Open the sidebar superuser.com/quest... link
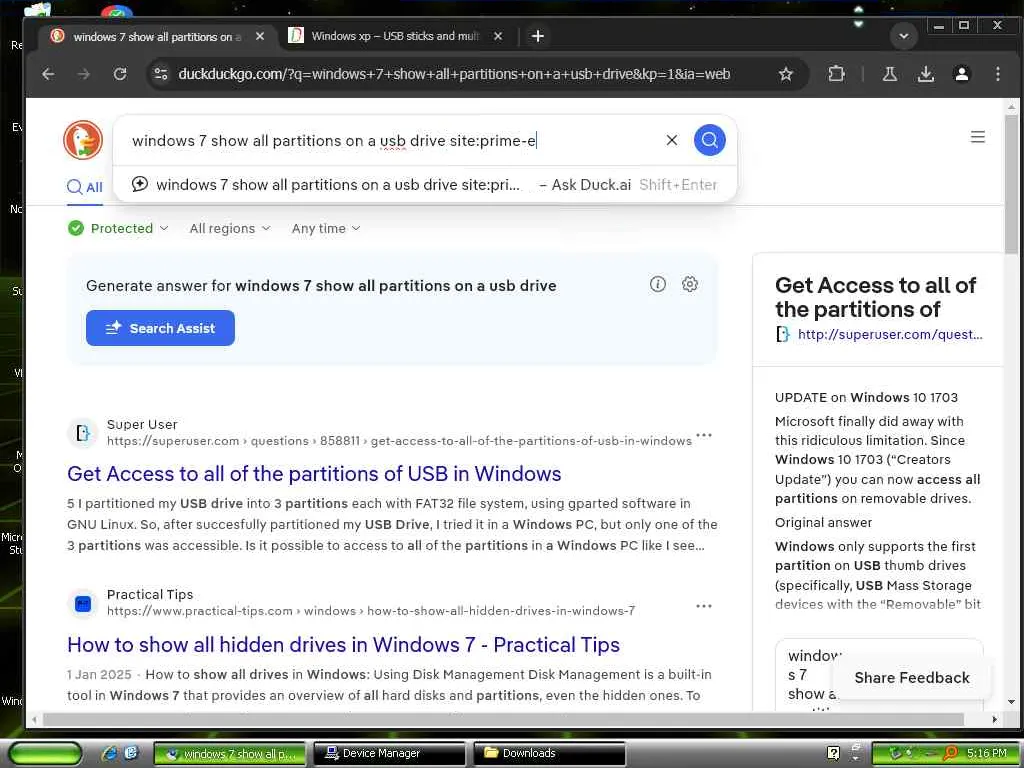Viewport: 1024px width, 768px height. [890, 334]
